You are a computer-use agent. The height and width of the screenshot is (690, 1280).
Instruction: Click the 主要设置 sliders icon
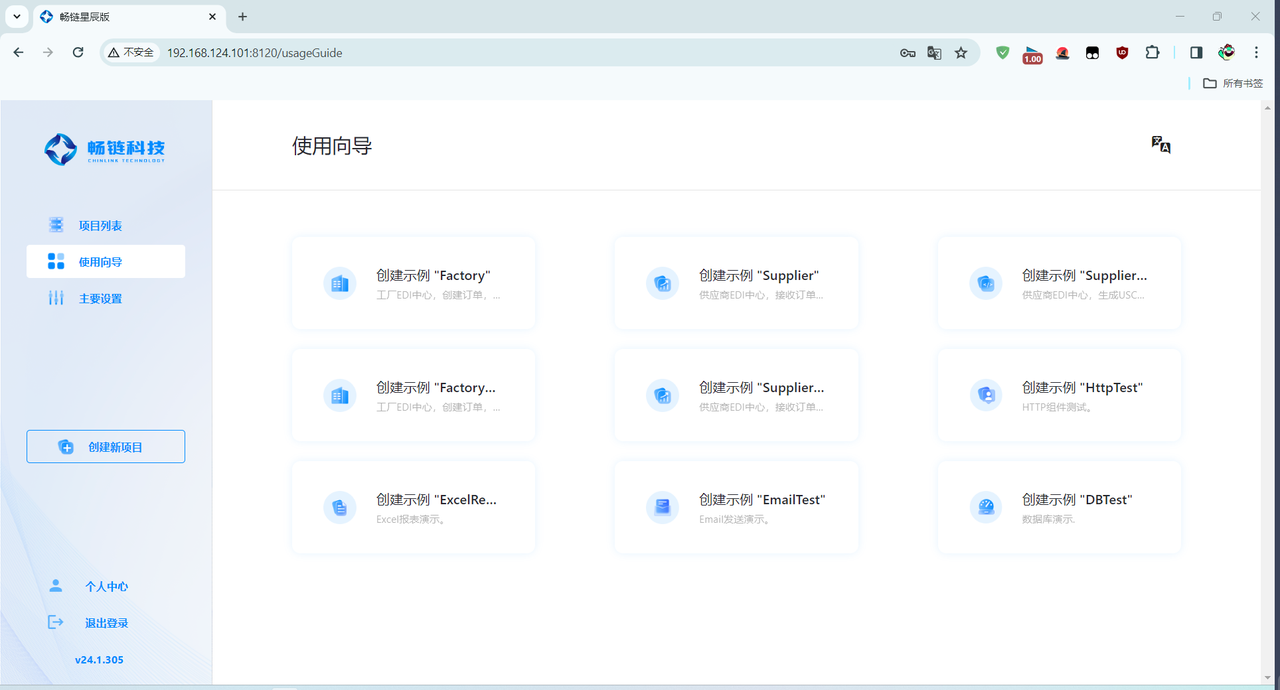[56, 298]
